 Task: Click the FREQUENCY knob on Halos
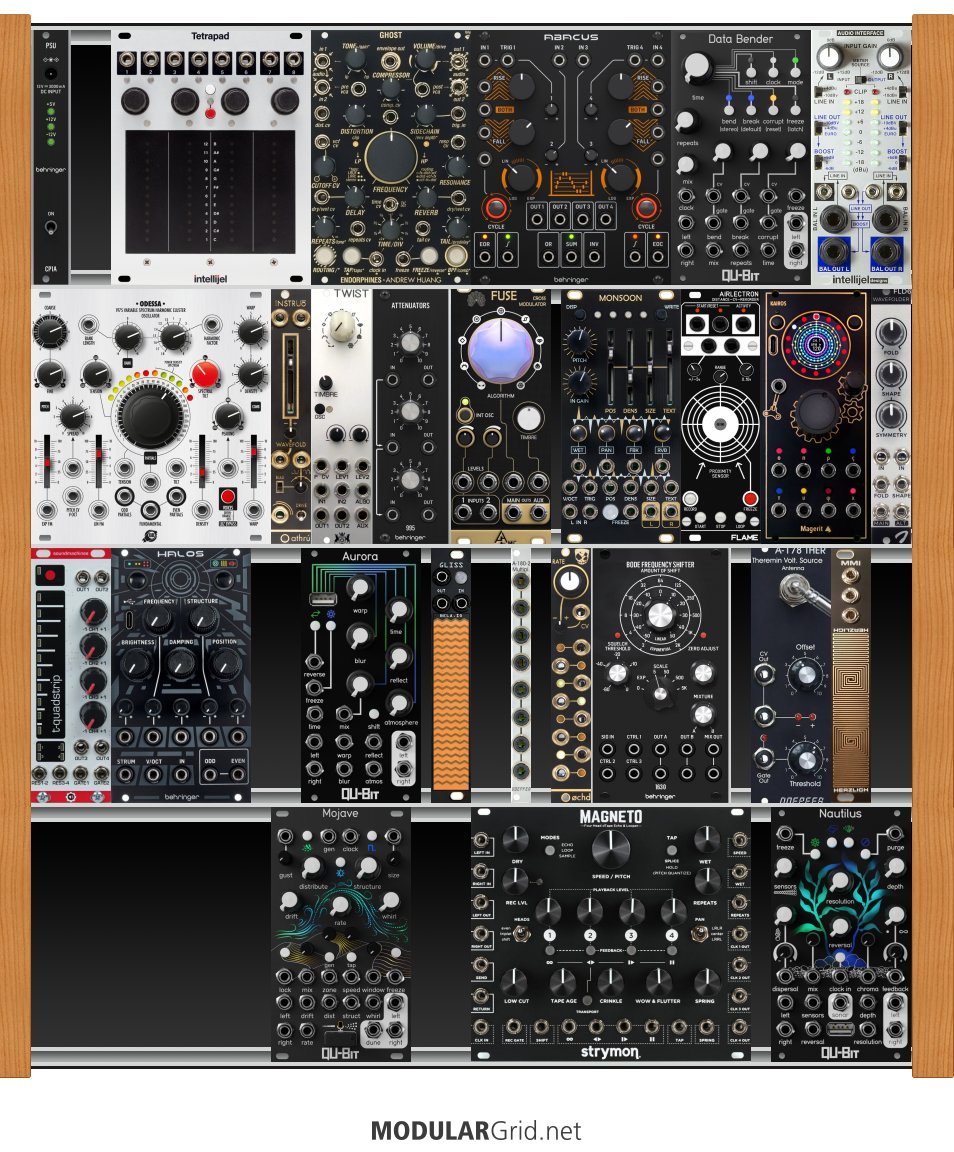pos(157,619)
